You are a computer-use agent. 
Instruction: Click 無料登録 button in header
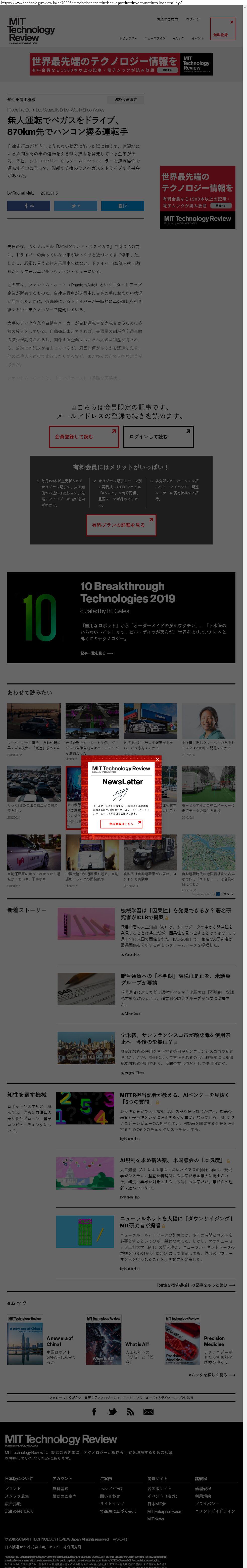tap(222, 29)
